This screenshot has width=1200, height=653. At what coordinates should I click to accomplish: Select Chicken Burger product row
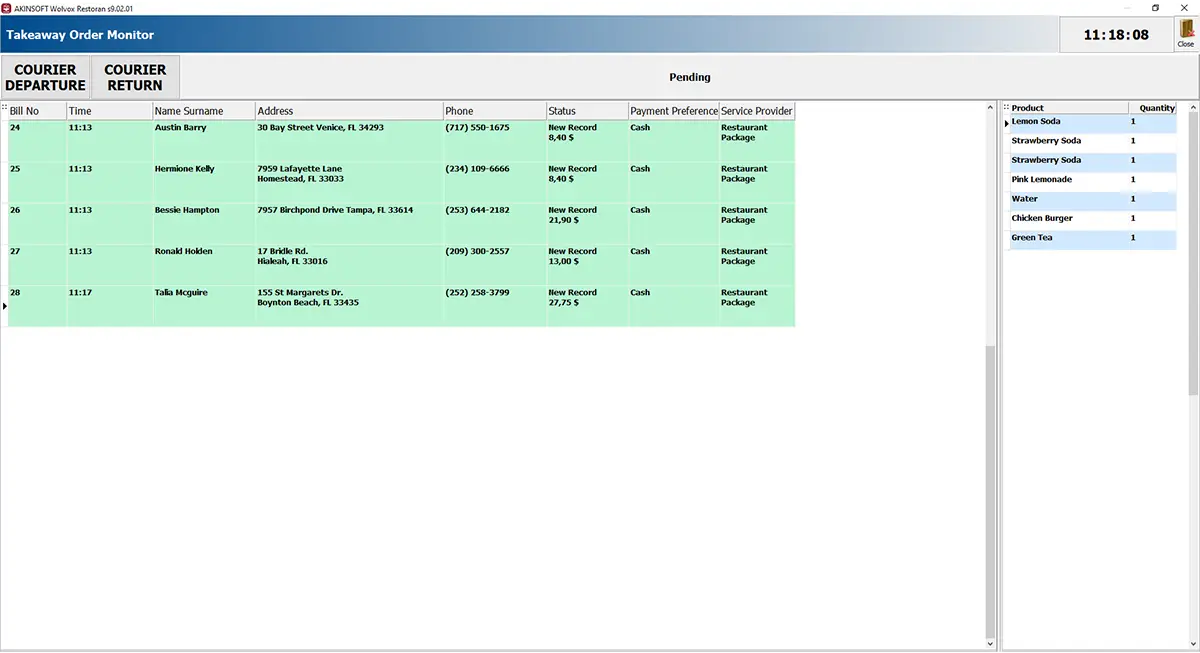pos(1093,218)
